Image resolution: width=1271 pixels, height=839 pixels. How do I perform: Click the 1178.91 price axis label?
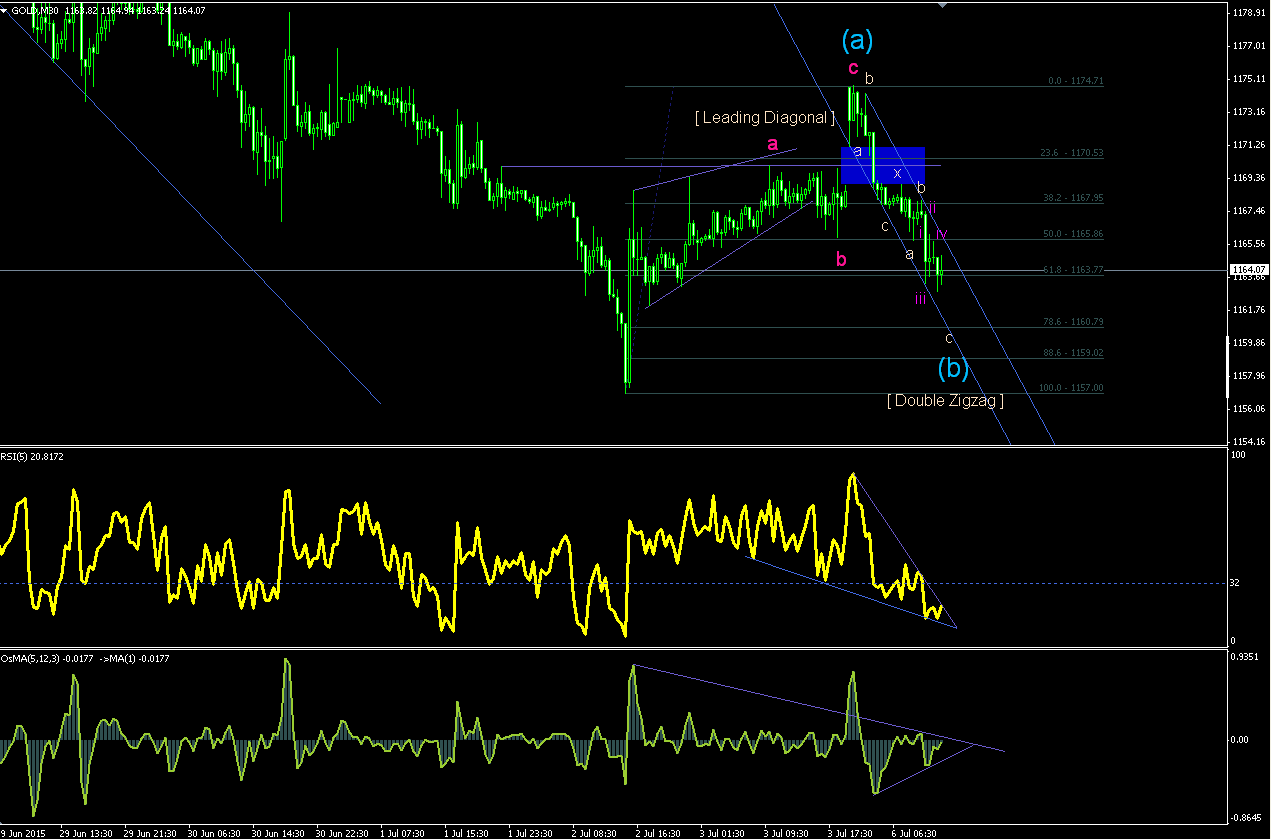coord(1249,13)
